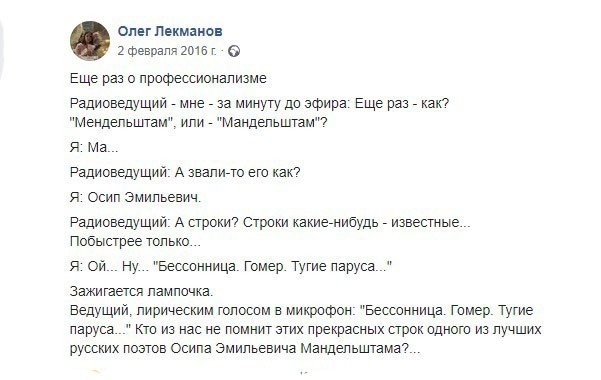Click the short line Я: Ма...

(94, 147)
